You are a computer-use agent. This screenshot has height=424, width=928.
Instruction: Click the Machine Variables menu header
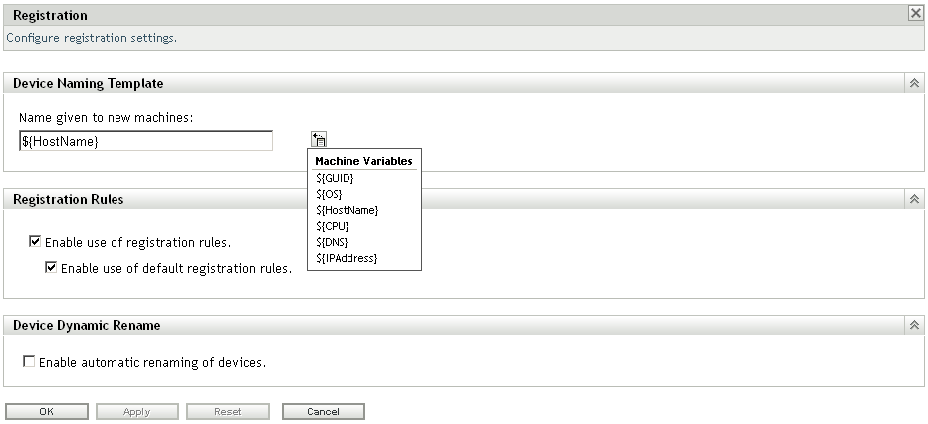(364, 161)
